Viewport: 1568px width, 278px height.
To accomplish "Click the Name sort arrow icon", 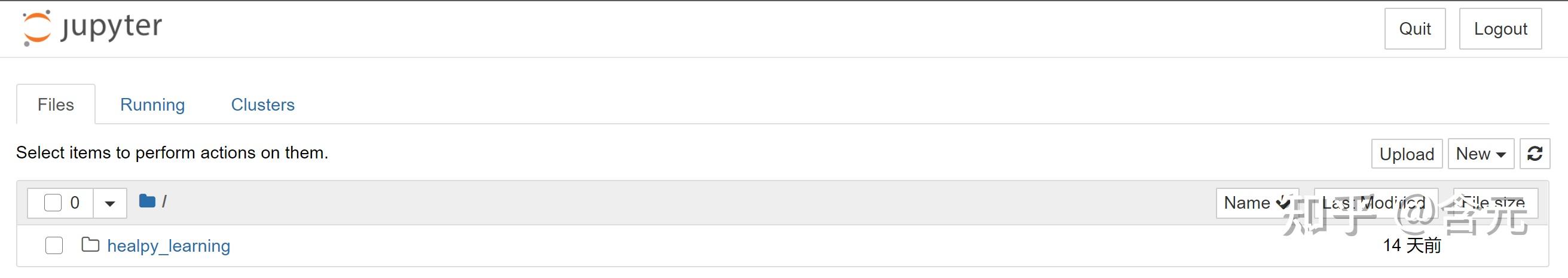I will coord(1283,203).
